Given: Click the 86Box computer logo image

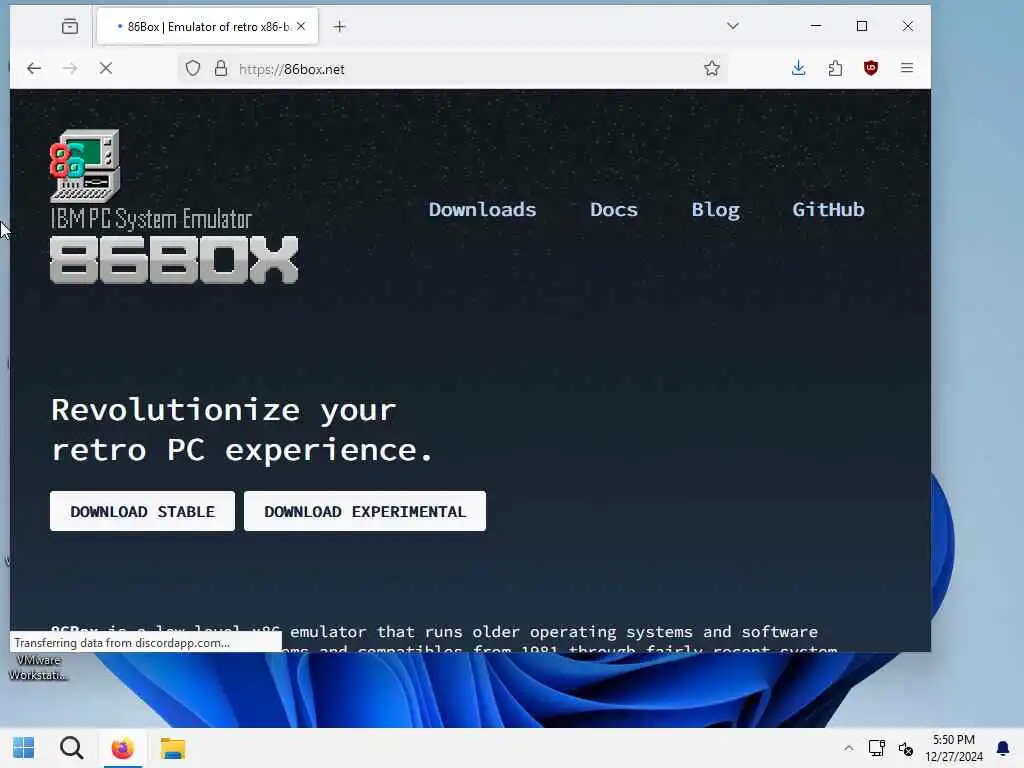Looking at the screenshot, I should click(x=85, y=165).
